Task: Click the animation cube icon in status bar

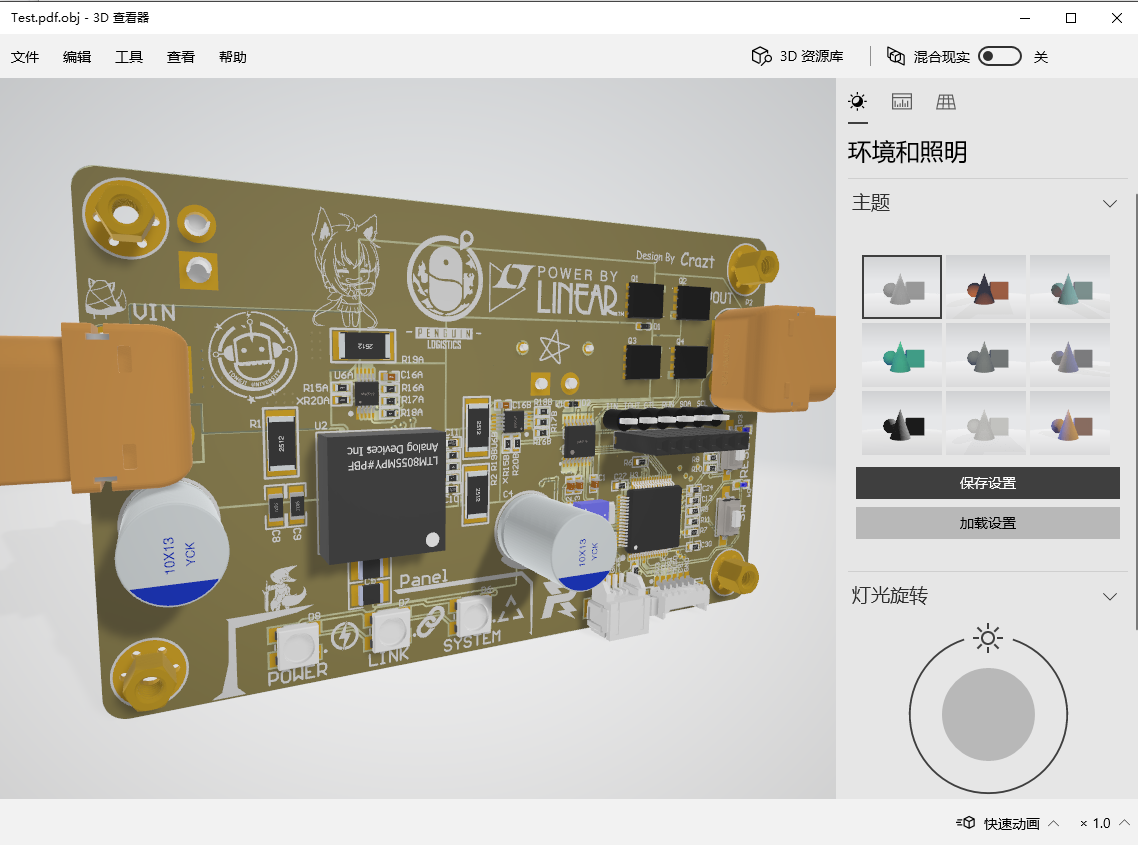Action: click(966, 822)
